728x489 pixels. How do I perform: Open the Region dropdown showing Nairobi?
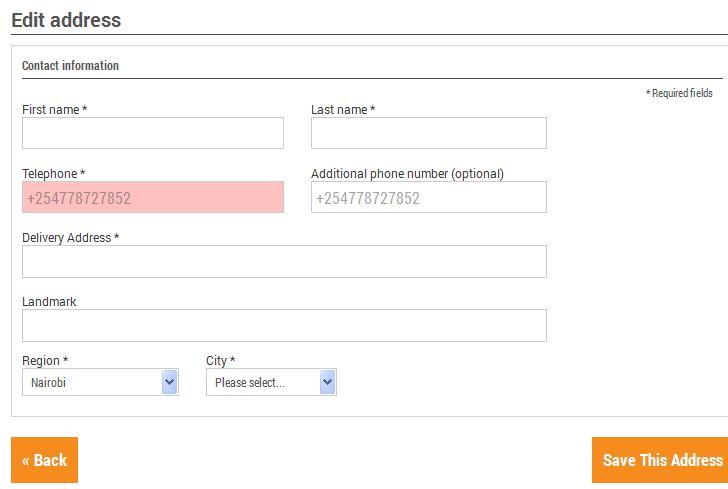click(x=100, y=382)
